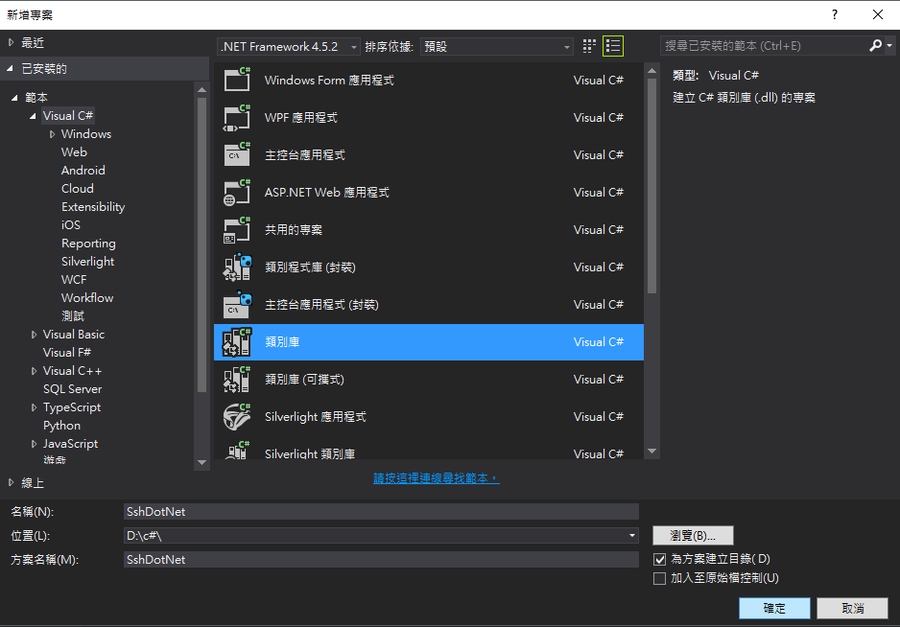900x627 pixels.
Task: Click the WPF application template icon
Action: coord(237,117)
